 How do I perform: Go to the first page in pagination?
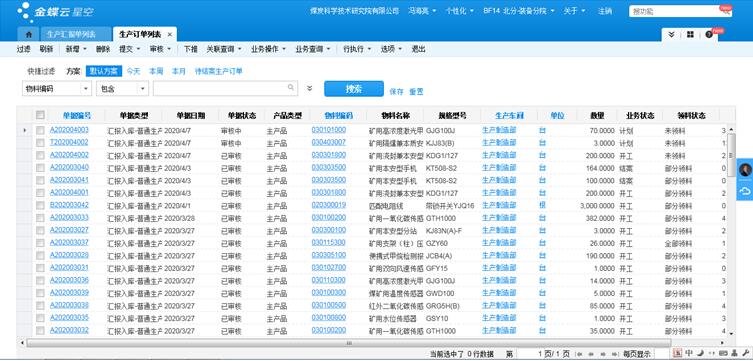tap(579, 354)
